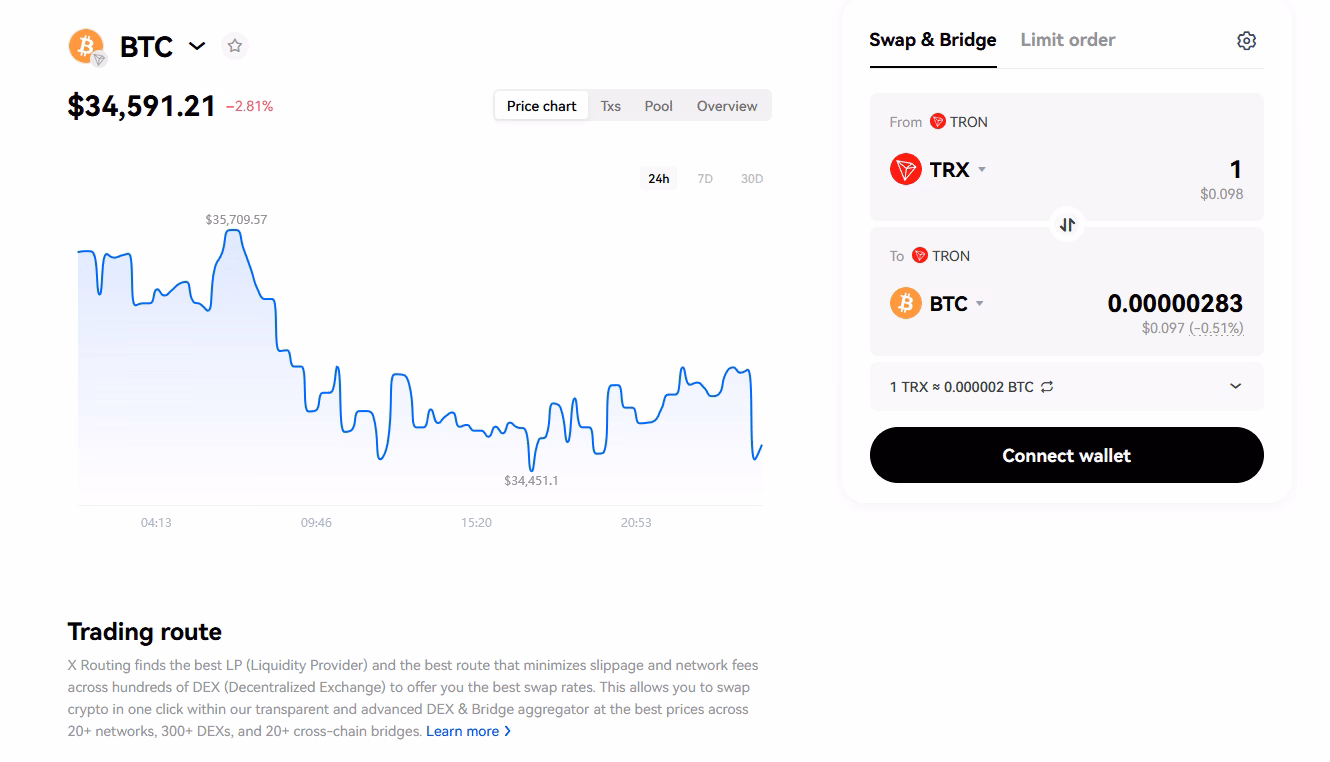The width and height of the screenshot is (1330, 762).
Task: Expand the rate details with the down chevron
Action: (1235, 386)
